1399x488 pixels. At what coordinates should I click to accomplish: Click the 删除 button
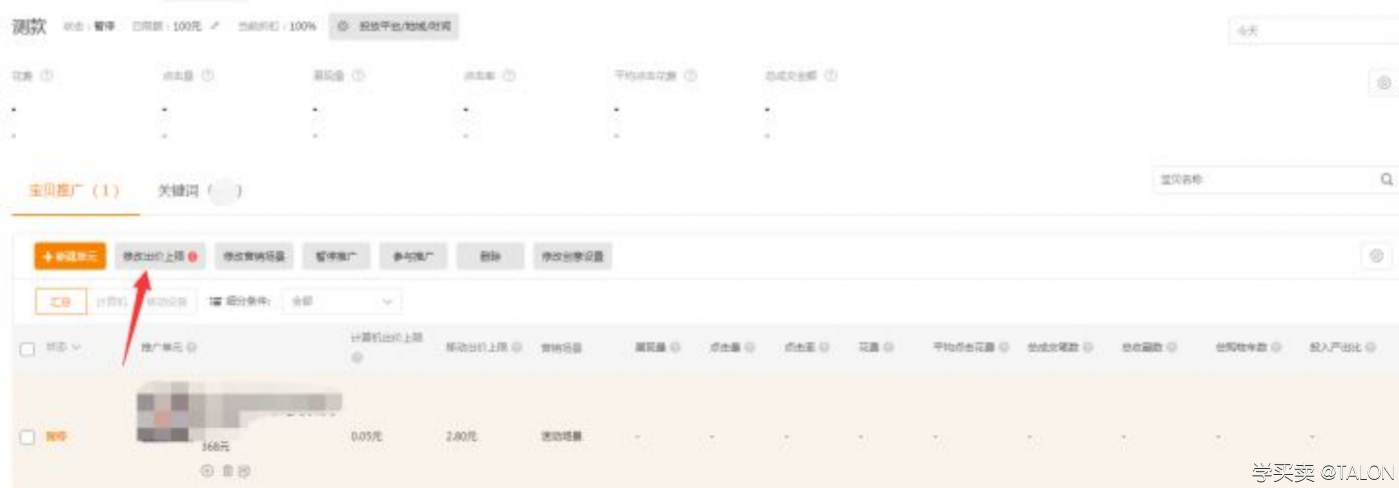click(490, 257)
